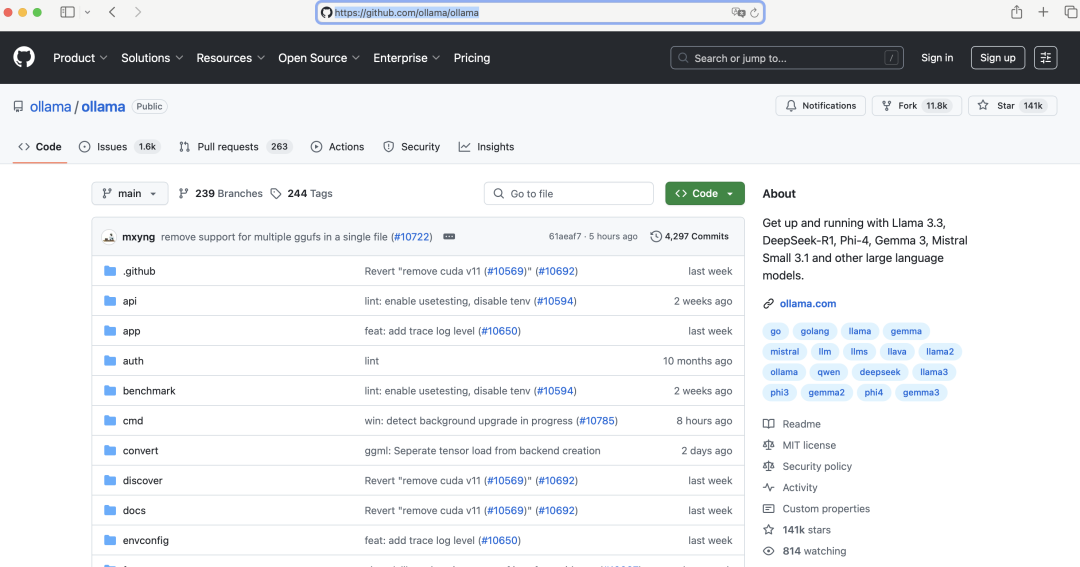Click the .github folder icon

[x=110, y=271]
